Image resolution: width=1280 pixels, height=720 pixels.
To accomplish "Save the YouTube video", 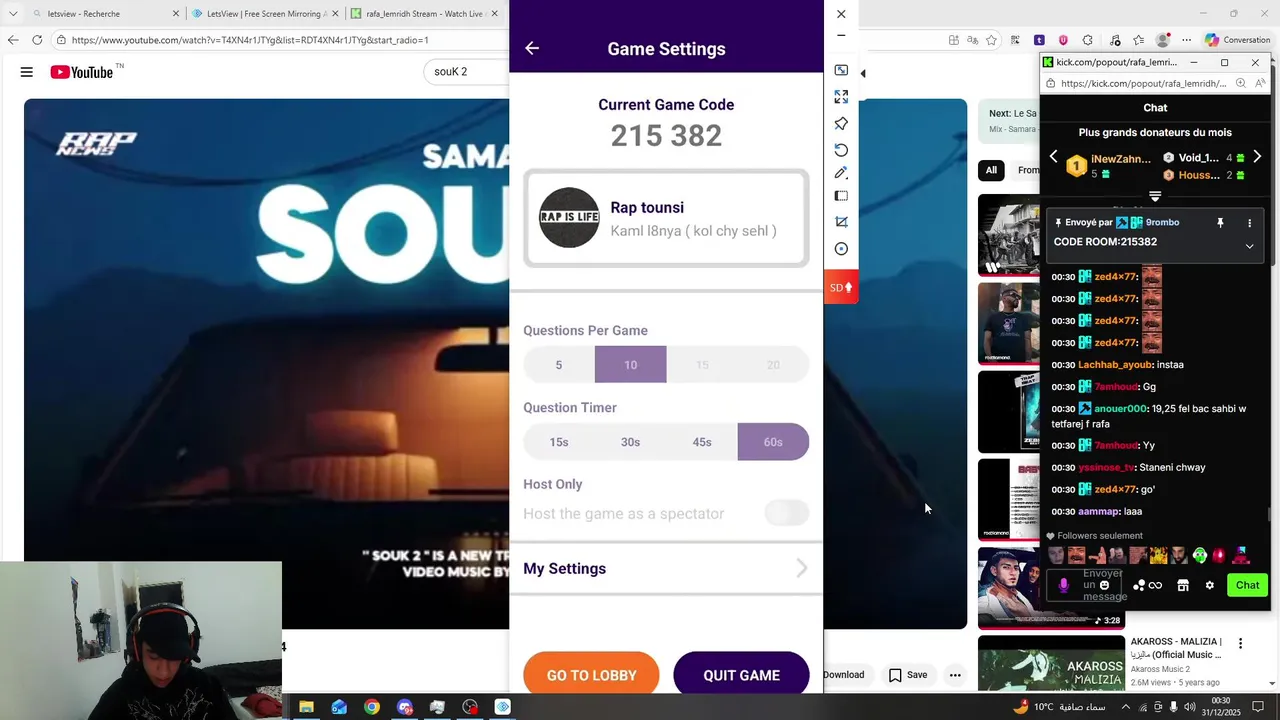I will 908,675.
